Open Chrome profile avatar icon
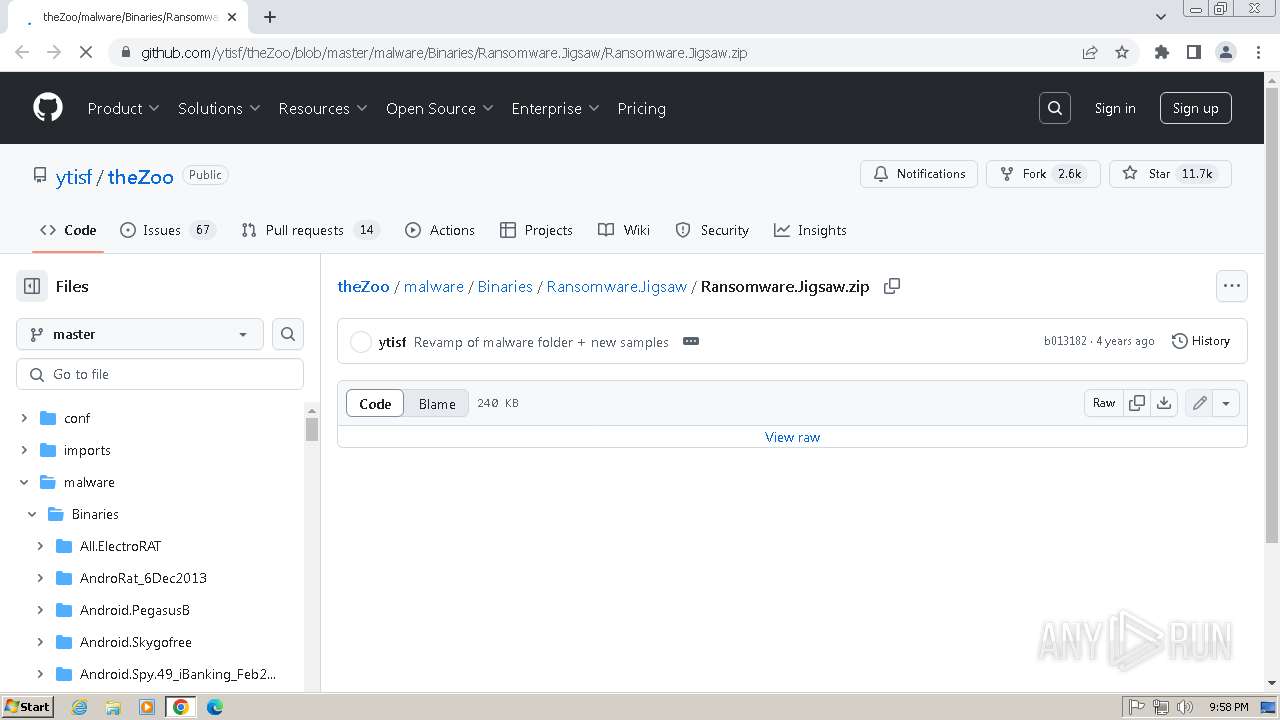 (1226, 52)
